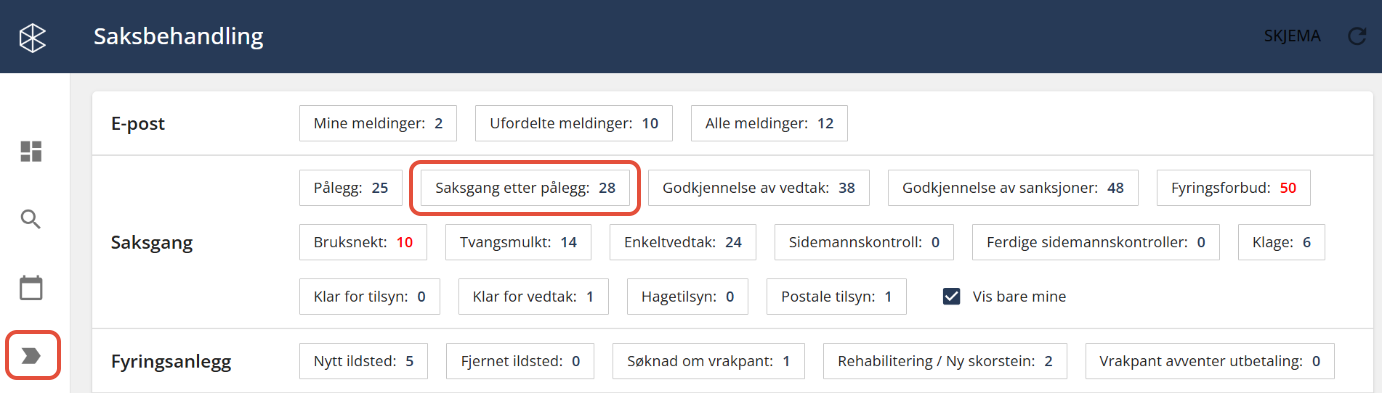Open Hagetilsyn: 0
The width and height of the screenshot is (1382, 393).
pos(688,296)
